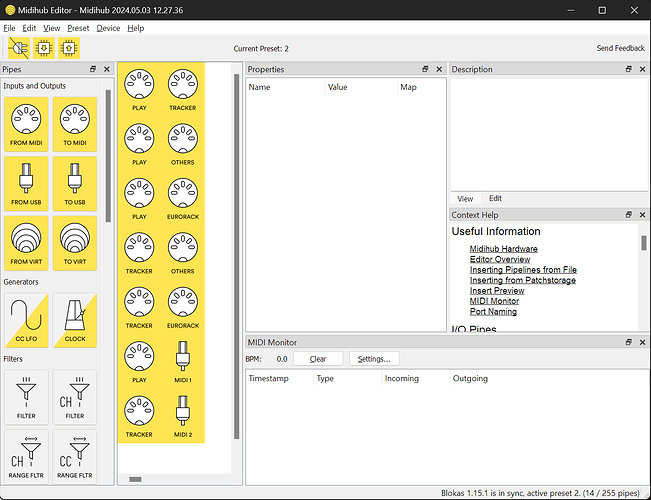Open the Insert Preview help link

click(x=497, y=291)
